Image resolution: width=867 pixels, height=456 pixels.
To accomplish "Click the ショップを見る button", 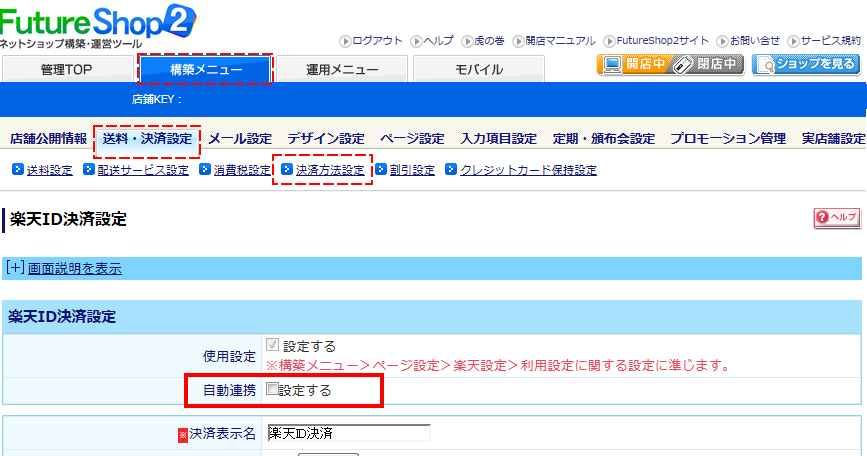I will click(806, 65).
